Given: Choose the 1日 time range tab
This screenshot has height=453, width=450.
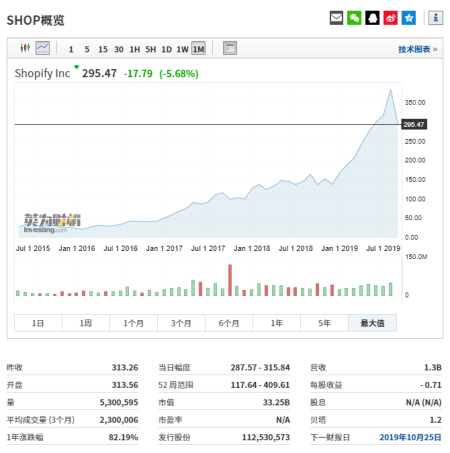Looking at the screenshot, I should pyautogui.click(x=38, y=323).
